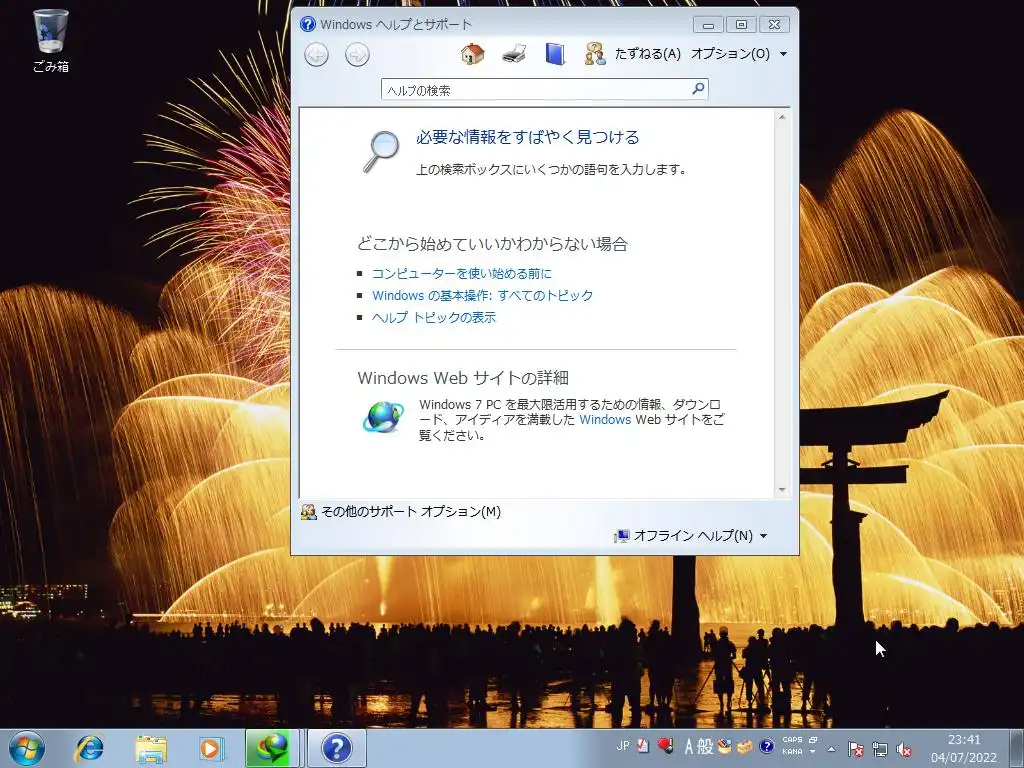1024x768 pixels.
Task: Open the network status tray icon
Action: point(880,749)
